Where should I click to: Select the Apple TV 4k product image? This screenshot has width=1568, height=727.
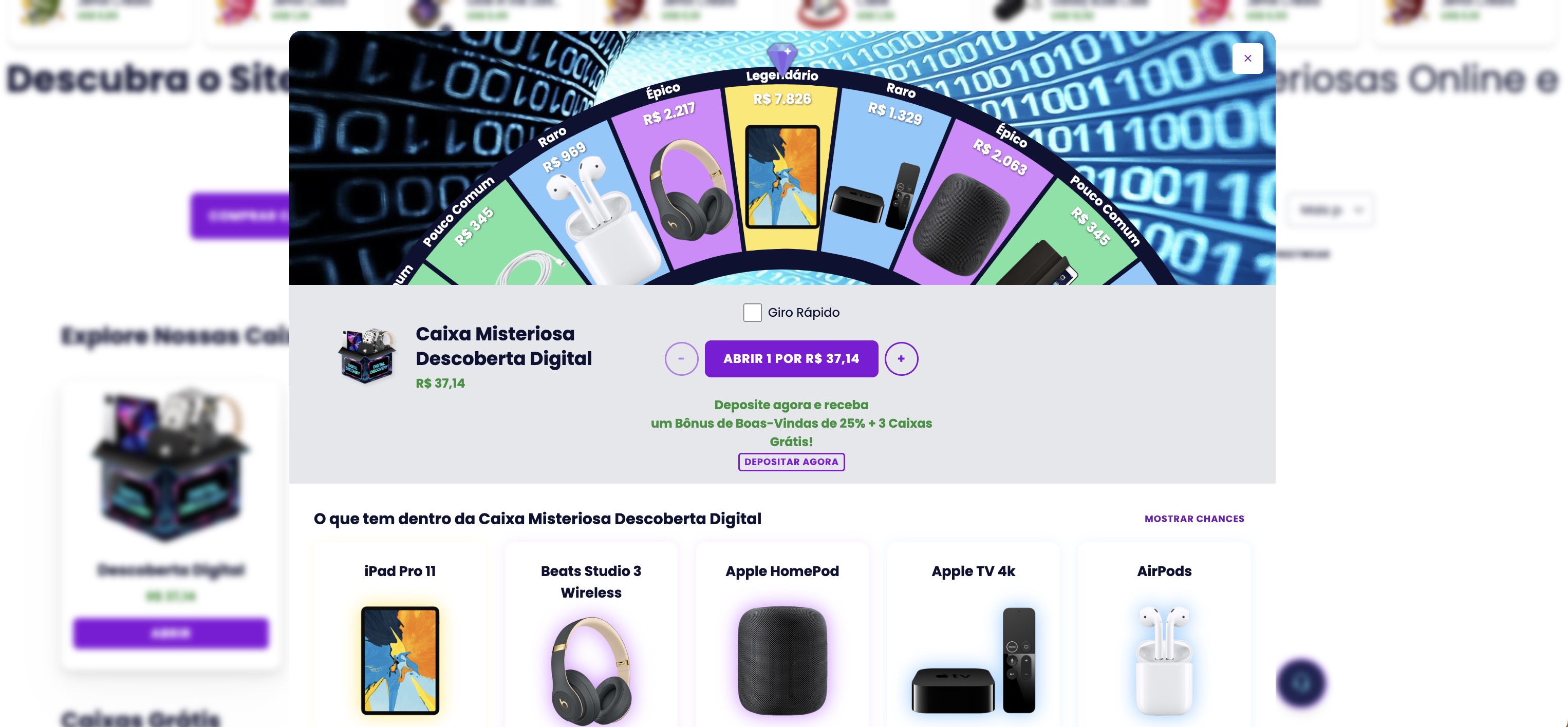tap(973, 660)
